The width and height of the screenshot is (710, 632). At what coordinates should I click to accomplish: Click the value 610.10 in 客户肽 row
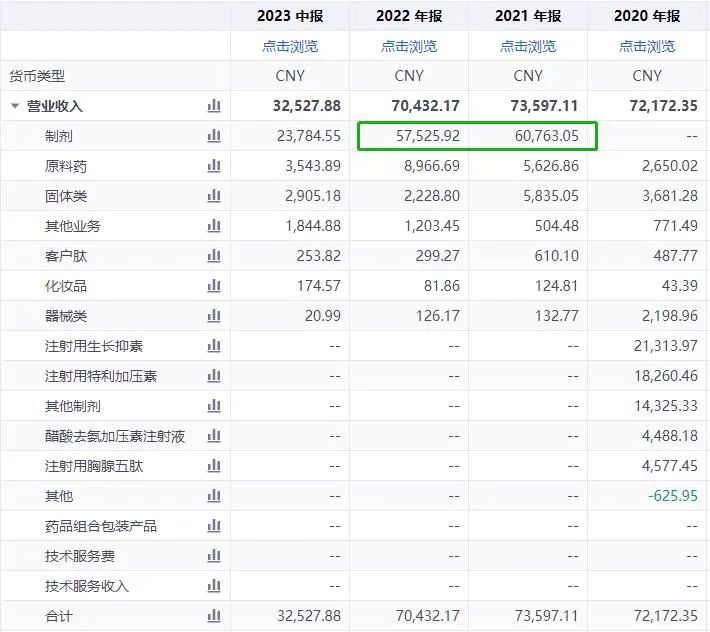tap(557, 256)
